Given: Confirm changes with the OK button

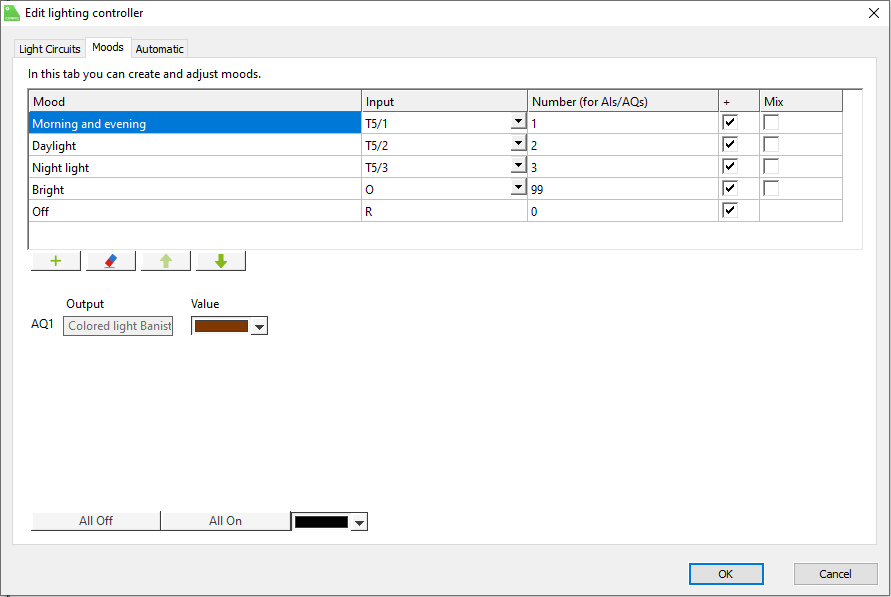Looking at the screenshot, I should pos(726,574).
